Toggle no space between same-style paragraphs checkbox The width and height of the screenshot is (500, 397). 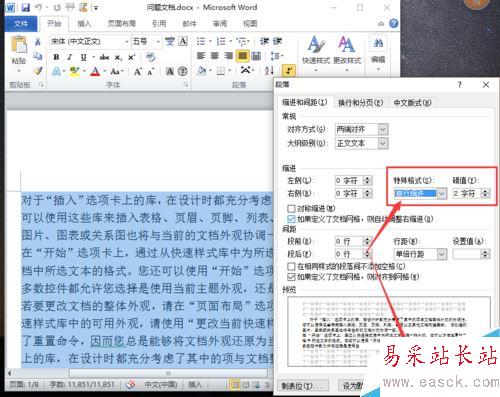(291, 266)
